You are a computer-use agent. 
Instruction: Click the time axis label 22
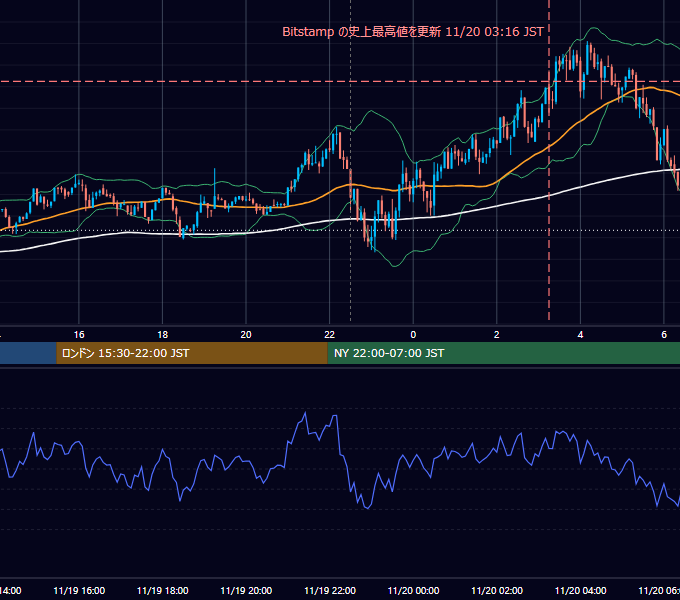[330, 335]
